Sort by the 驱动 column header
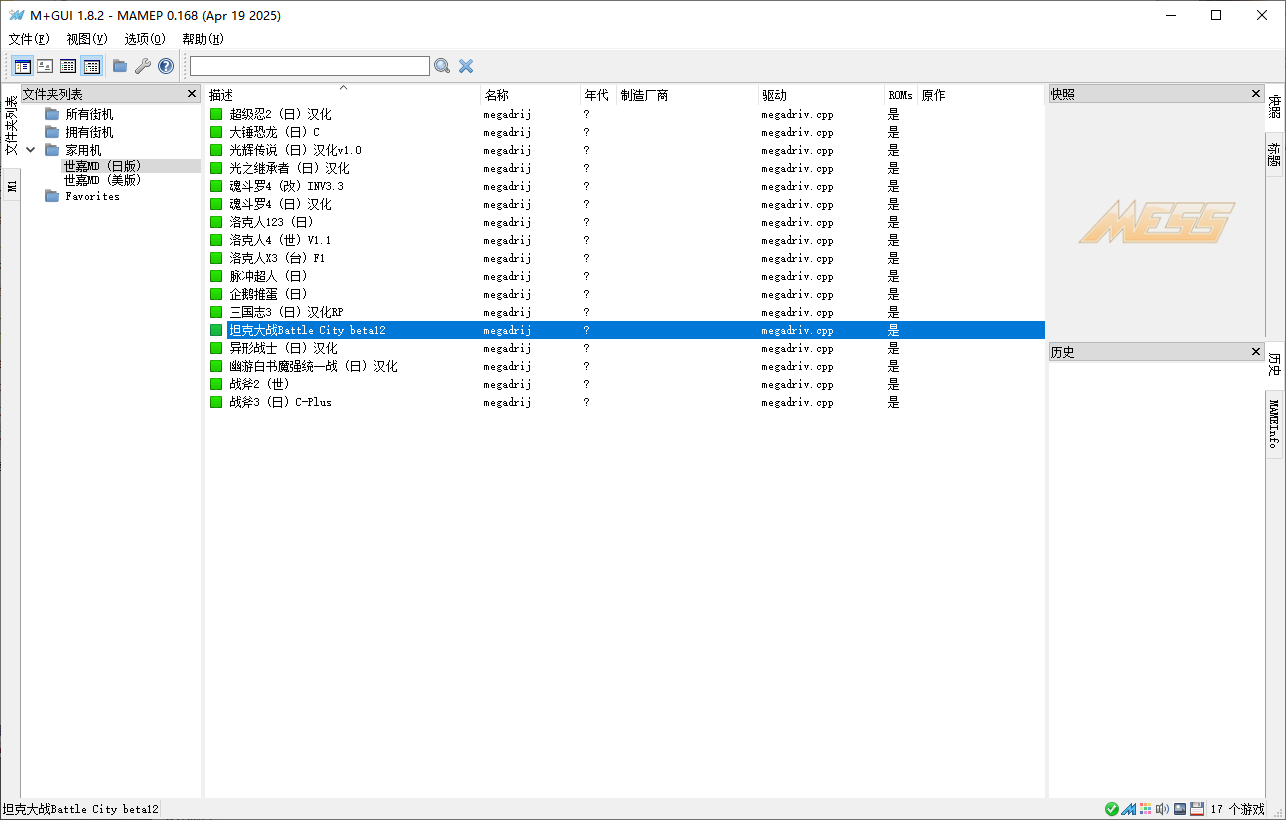The width and height of the screenshot is (1286, 820). click(821, 95)
